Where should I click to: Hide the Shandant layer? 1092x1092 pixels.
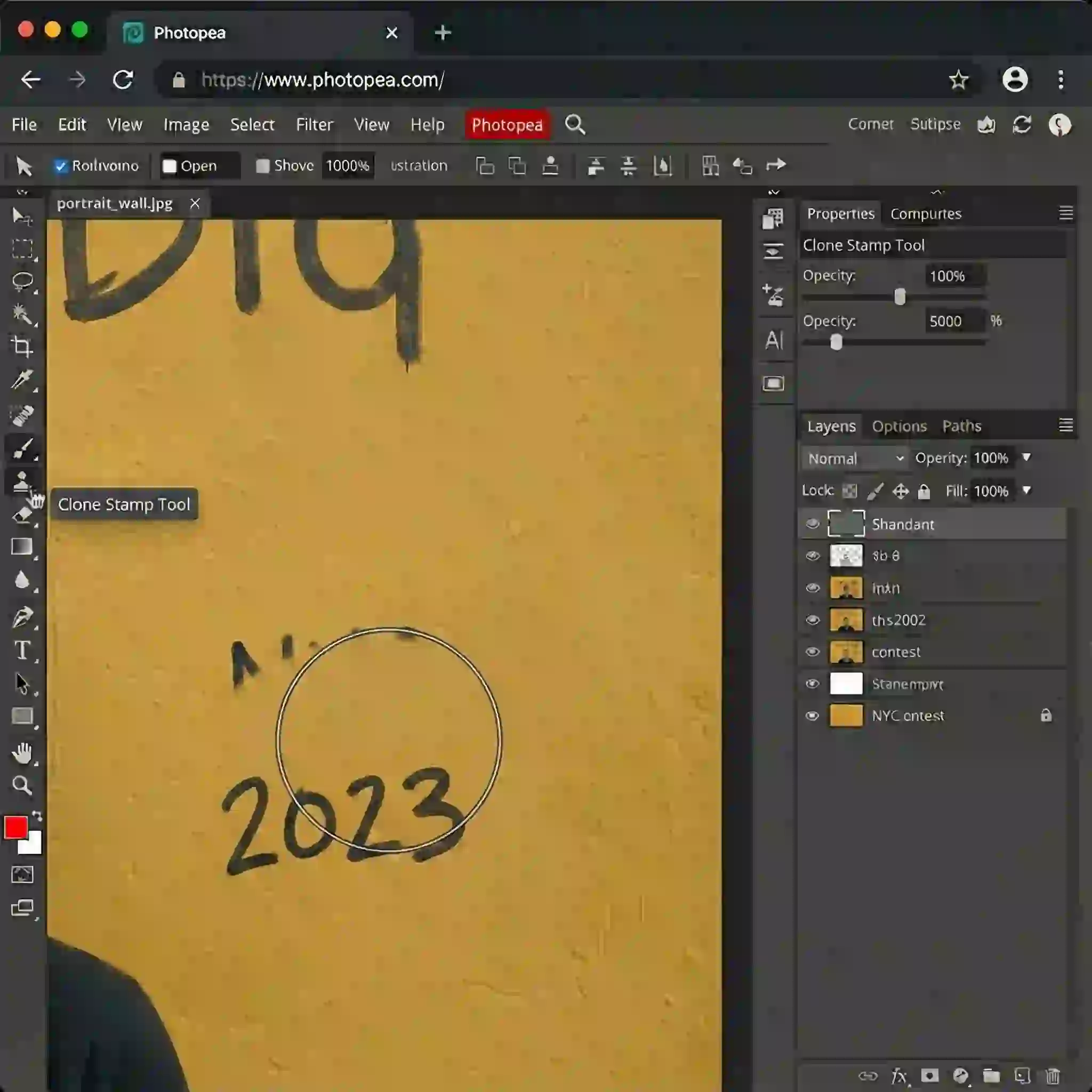[812, 524]
